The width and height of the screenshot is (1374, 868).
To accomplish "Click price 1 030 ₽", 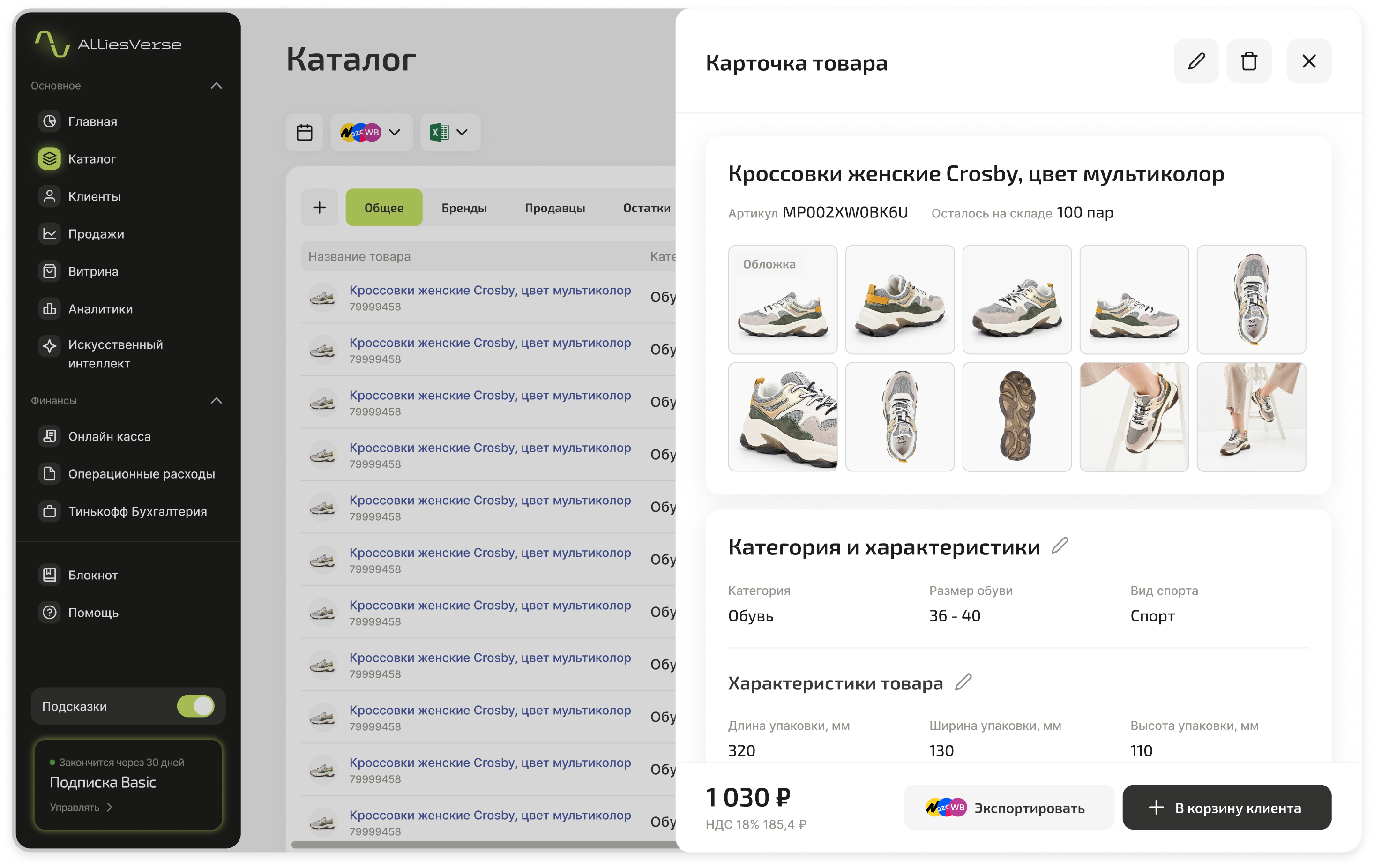I will point(748,797).
